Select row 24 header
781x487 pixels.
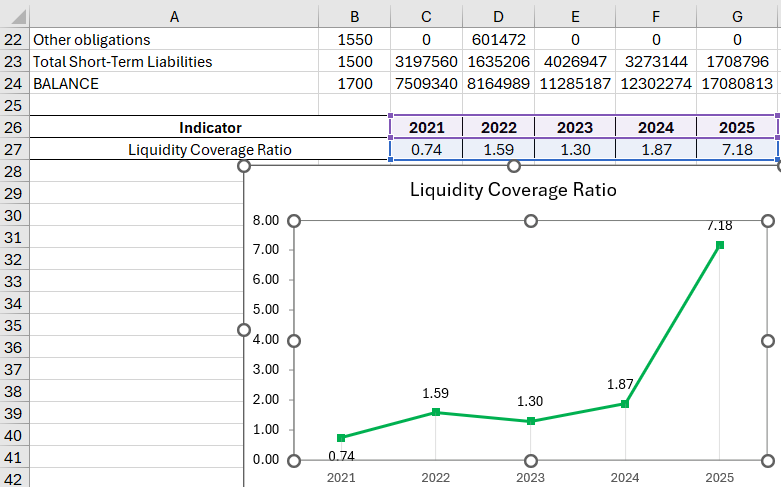[14, 84]
